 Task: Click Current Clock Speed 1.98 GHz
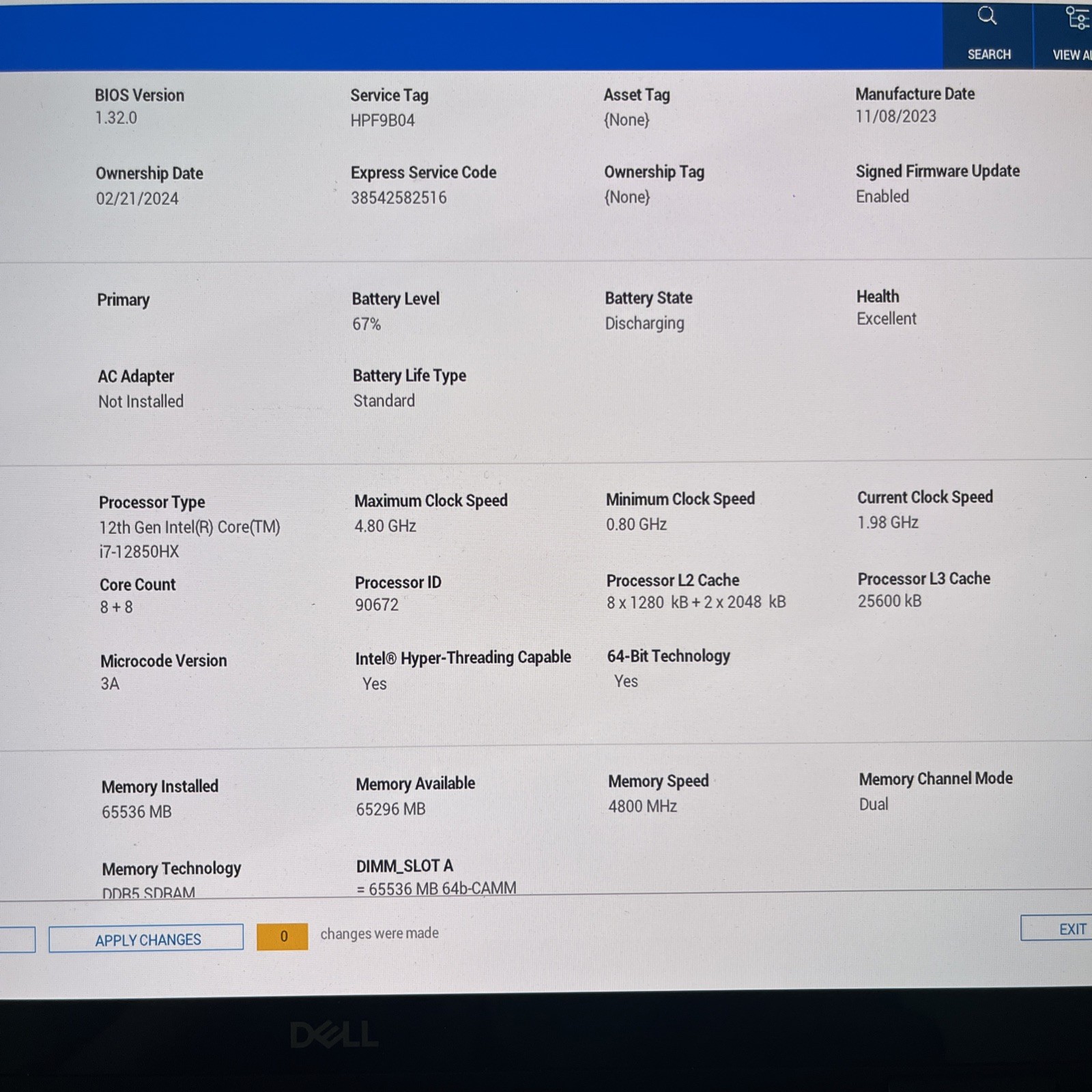[888, 523]
